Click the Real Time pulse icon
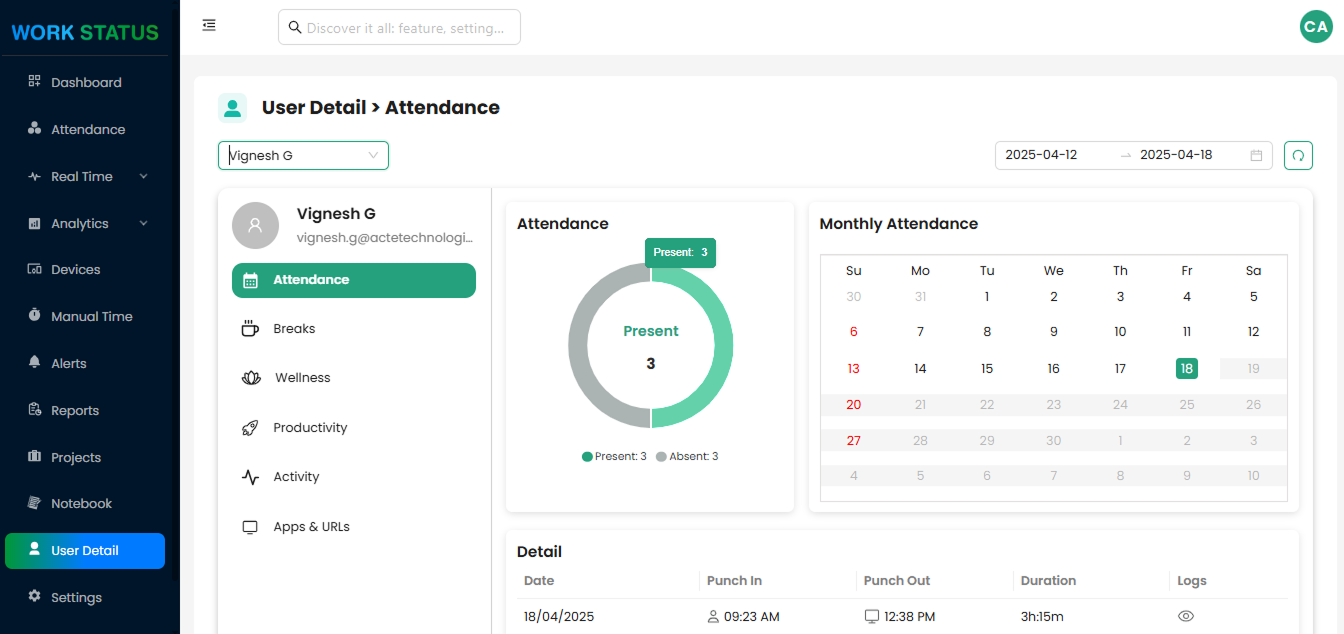Viewport: 1344px width, 634px height. point(34,176)
